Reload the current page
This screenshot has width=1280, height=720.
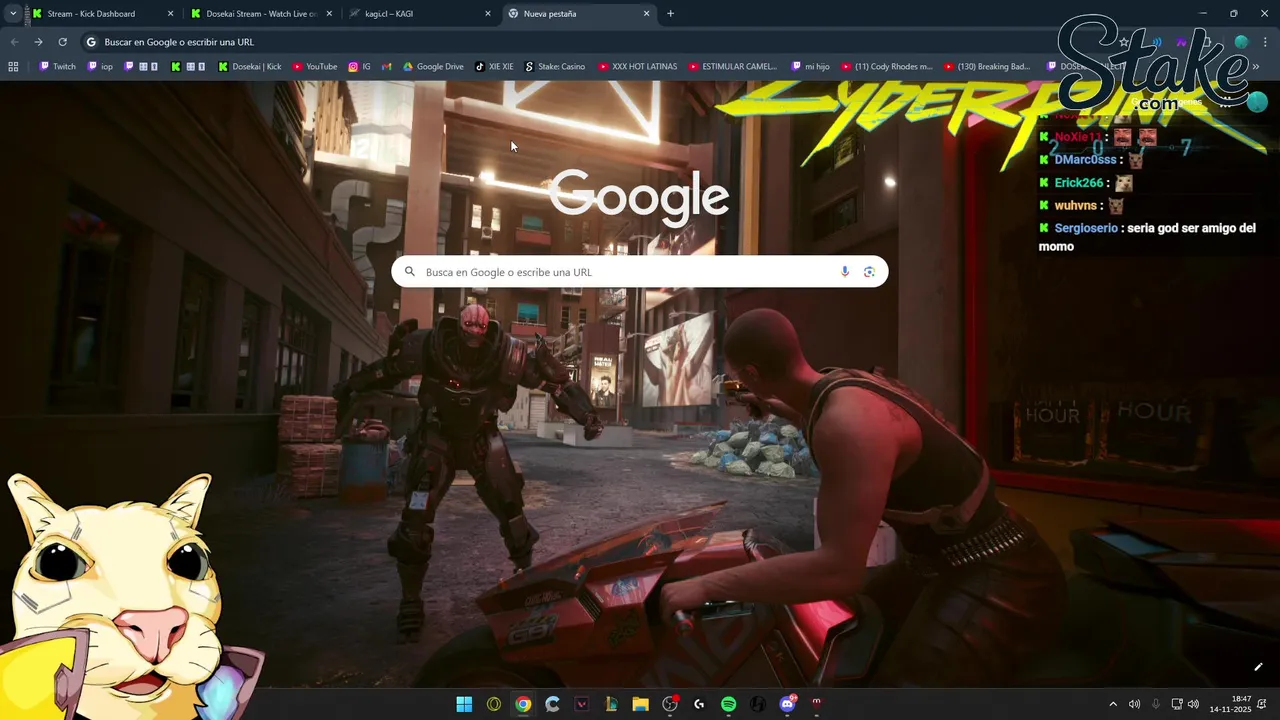62,42
